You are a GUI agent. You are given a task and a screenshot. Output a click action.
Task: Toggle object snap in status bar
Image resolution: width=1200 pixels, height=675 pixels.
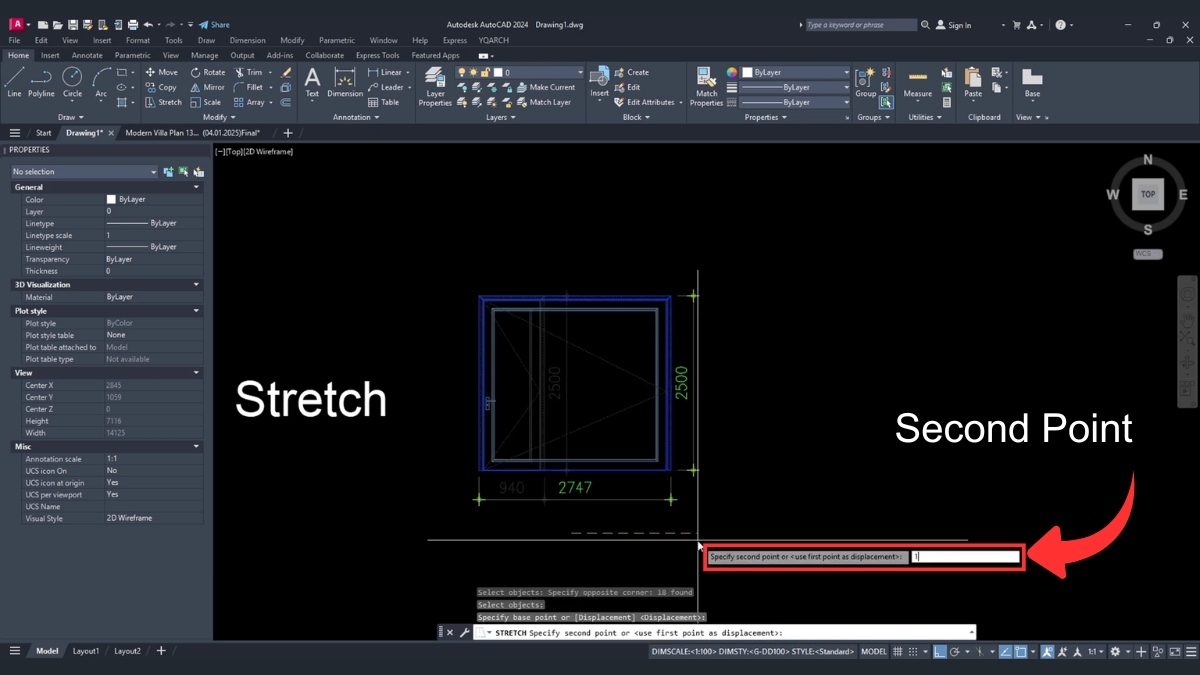tap(1022, 651)
